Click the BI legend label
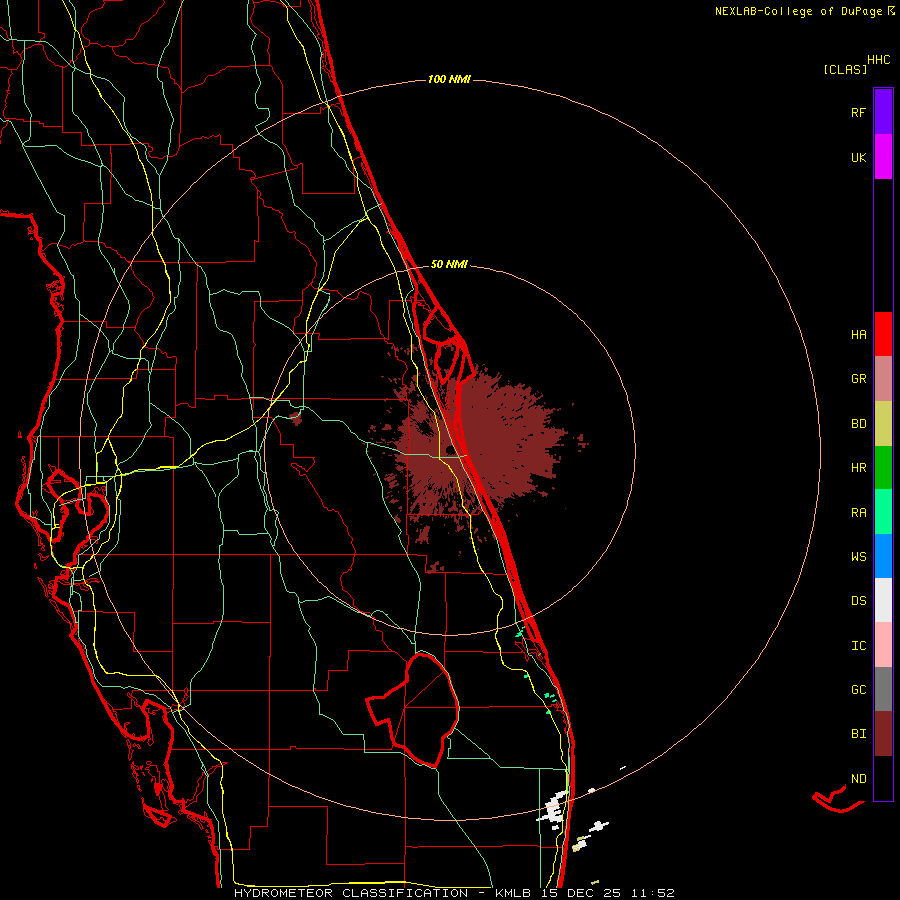900x900 pixels. [x=858, y=734]
